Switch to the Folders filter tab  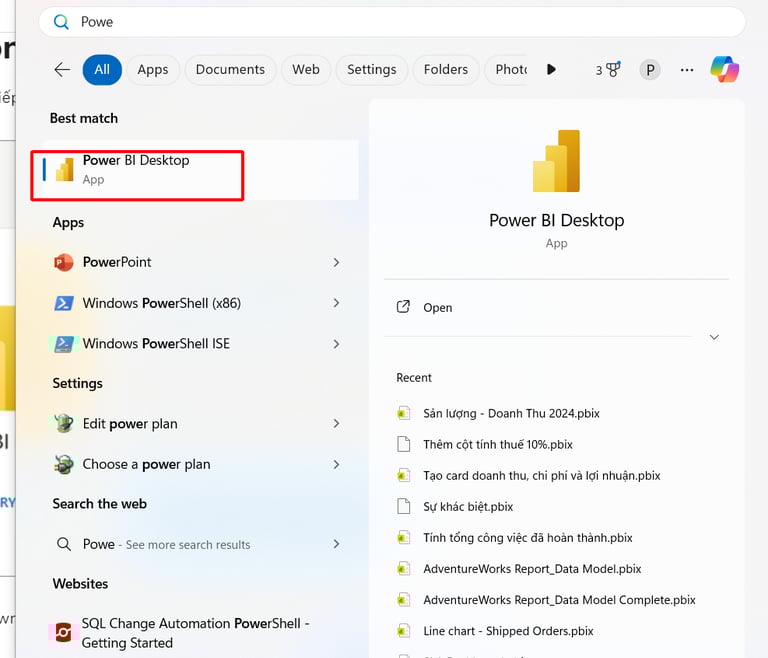tap(446, 70)
